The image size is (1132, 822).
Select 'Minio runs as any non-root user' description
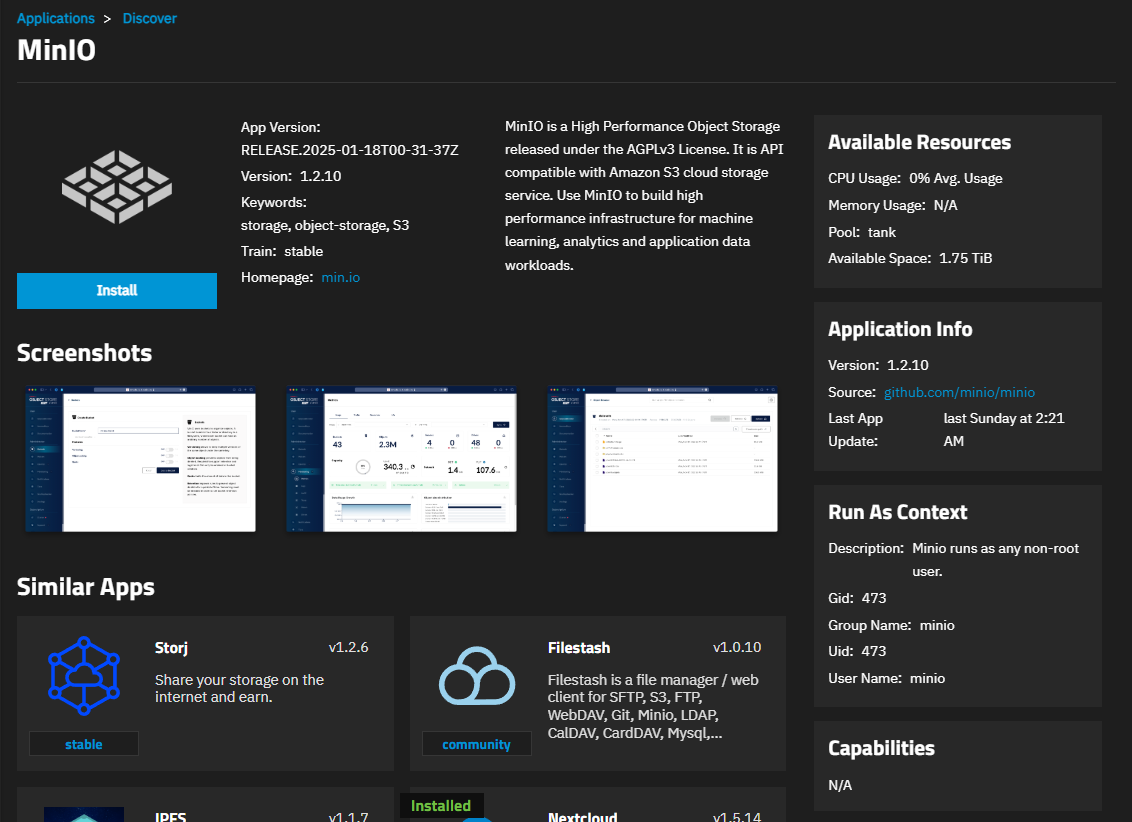click(996, 560)
